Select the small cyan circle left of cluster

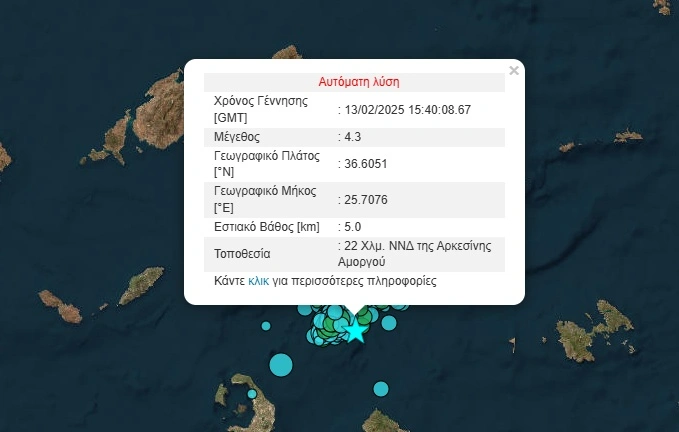tap(266, 325)
